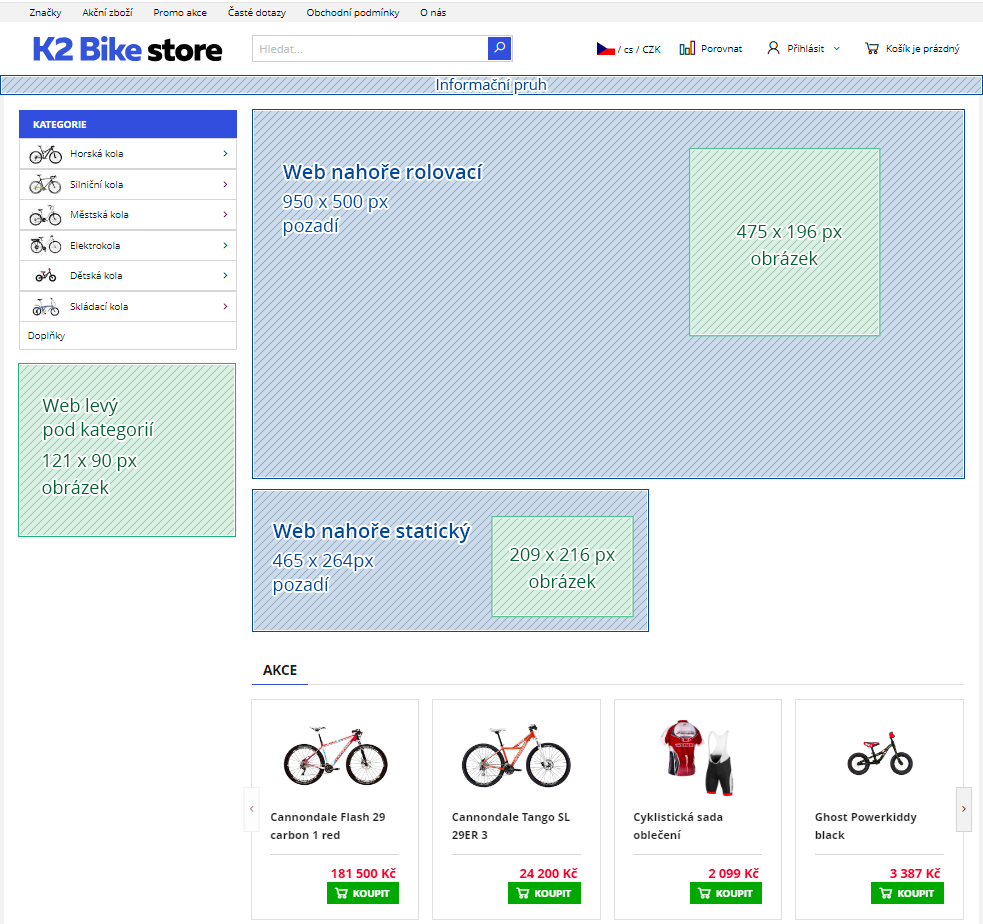Click the Horská kola category label
The height and width of the screenshot is (924, 983).
[x=97, y=154]
